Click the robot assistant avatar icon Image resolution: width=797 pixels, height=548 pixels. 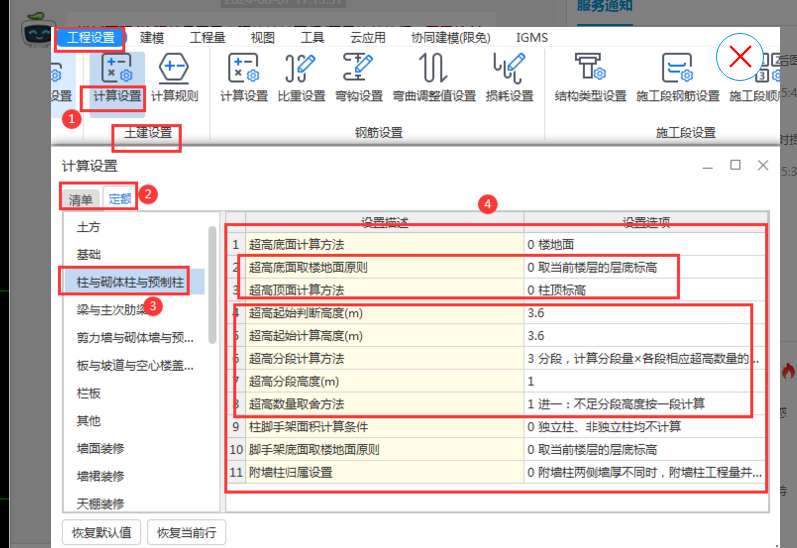point(38,30)
